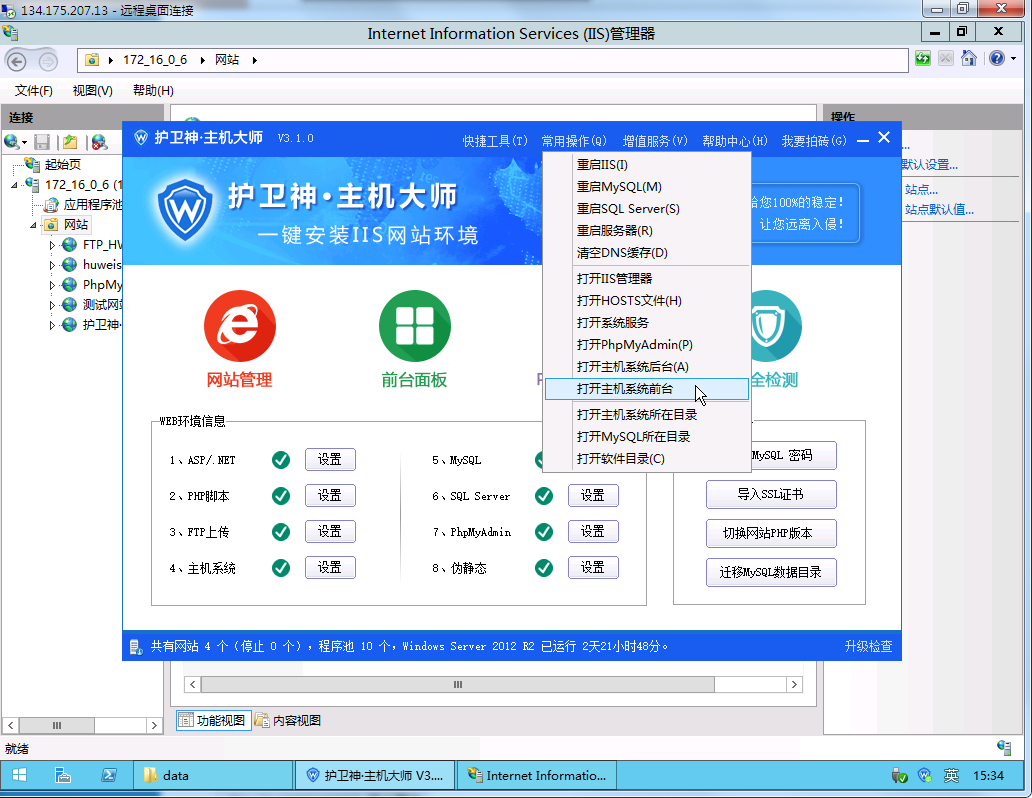Screen dimensions: 1032x798
Task: Switch to 功能视图 tab
Action: point(213,720)
